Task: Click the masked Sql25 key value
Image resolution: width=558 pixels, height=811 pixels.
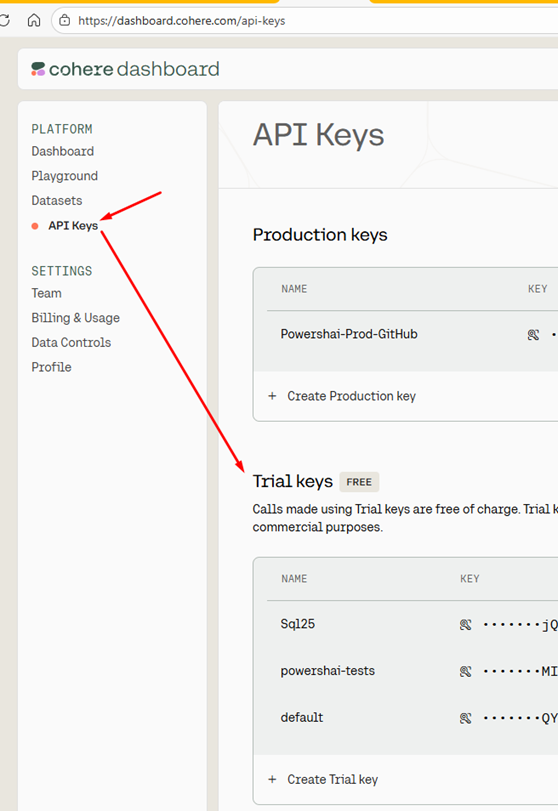Action: coord(520,625)
